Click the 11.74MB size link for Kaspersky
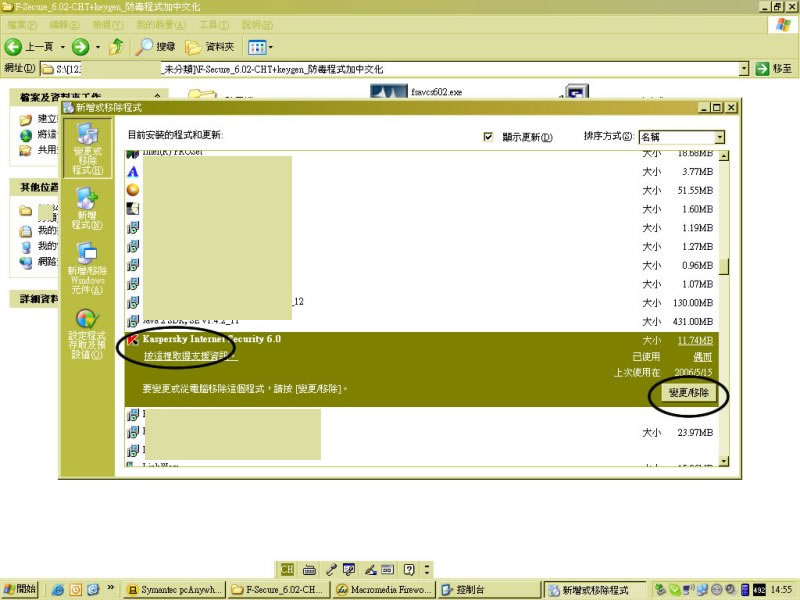 coord(695,340)
